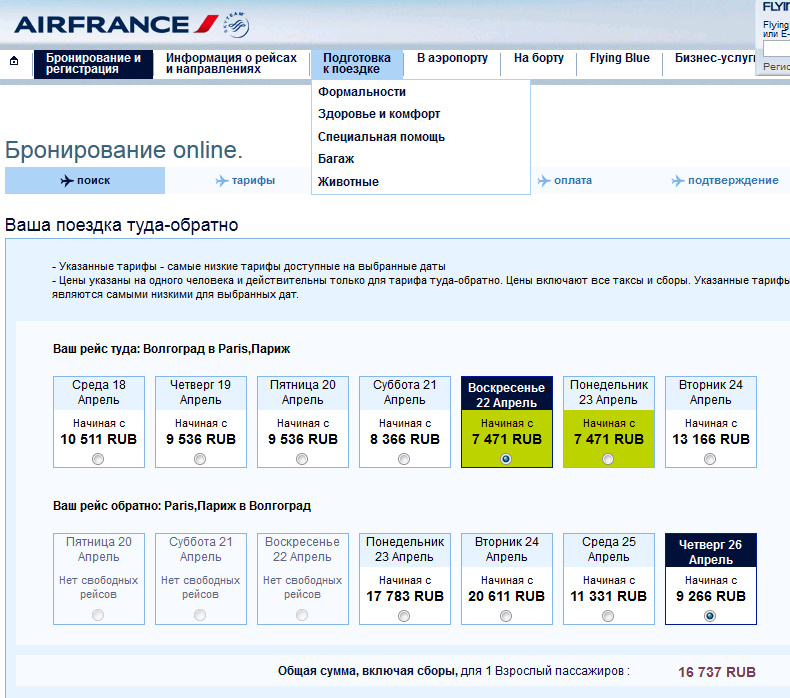Open Бронирование и регистрация menu
Viewport: 790px width, 698px height.
(93, 64)
